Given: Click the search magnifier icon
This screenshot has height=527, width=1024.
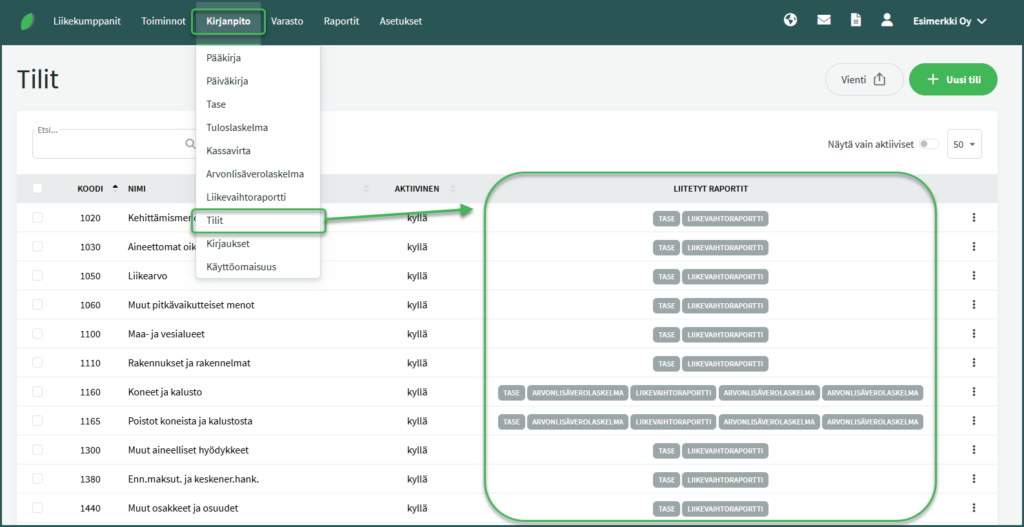Looking at the screenshot, I should point(190,144).
